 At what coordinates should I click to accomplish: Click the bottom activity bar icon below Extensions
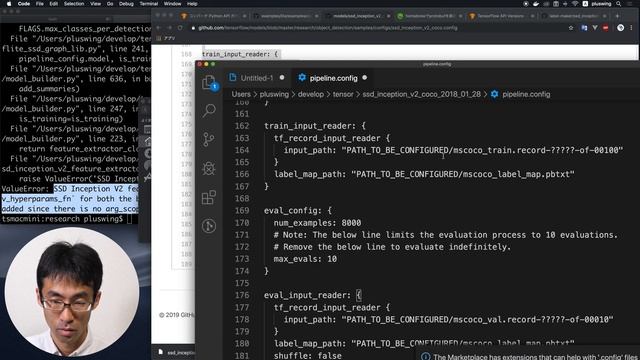pos(209,226)
